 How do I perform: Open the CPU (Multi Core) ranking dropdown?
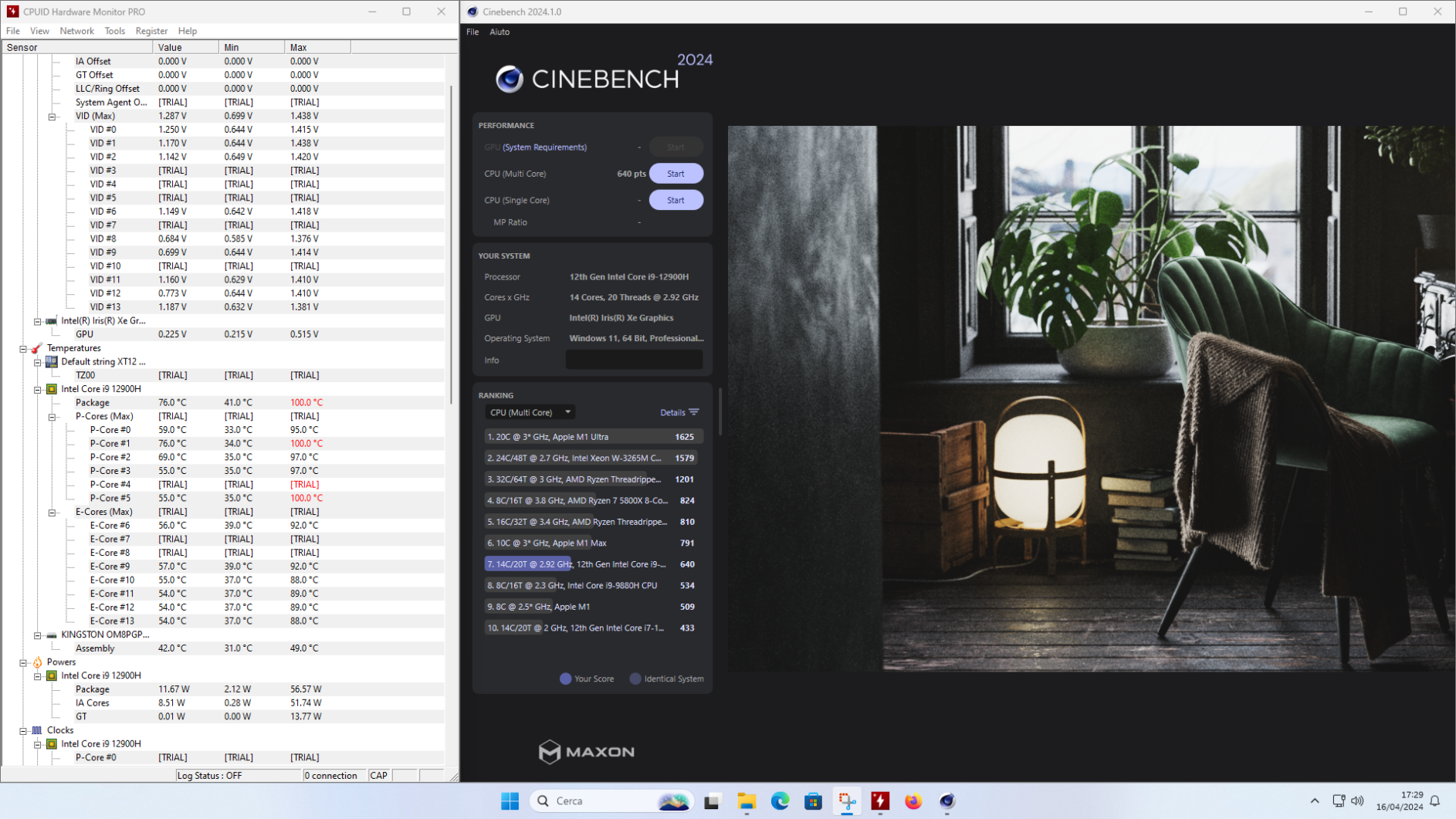pyautogui.click(x=530, y=412)
